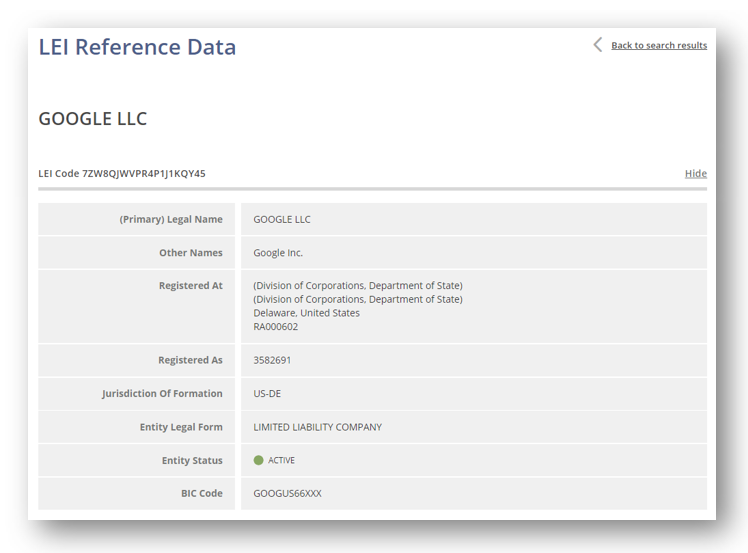Image resolution: width=748 pixels, height=553 pixels.
Task: Select the GOOGUS66XXX BIC code value
Action: tap(287, 493)
